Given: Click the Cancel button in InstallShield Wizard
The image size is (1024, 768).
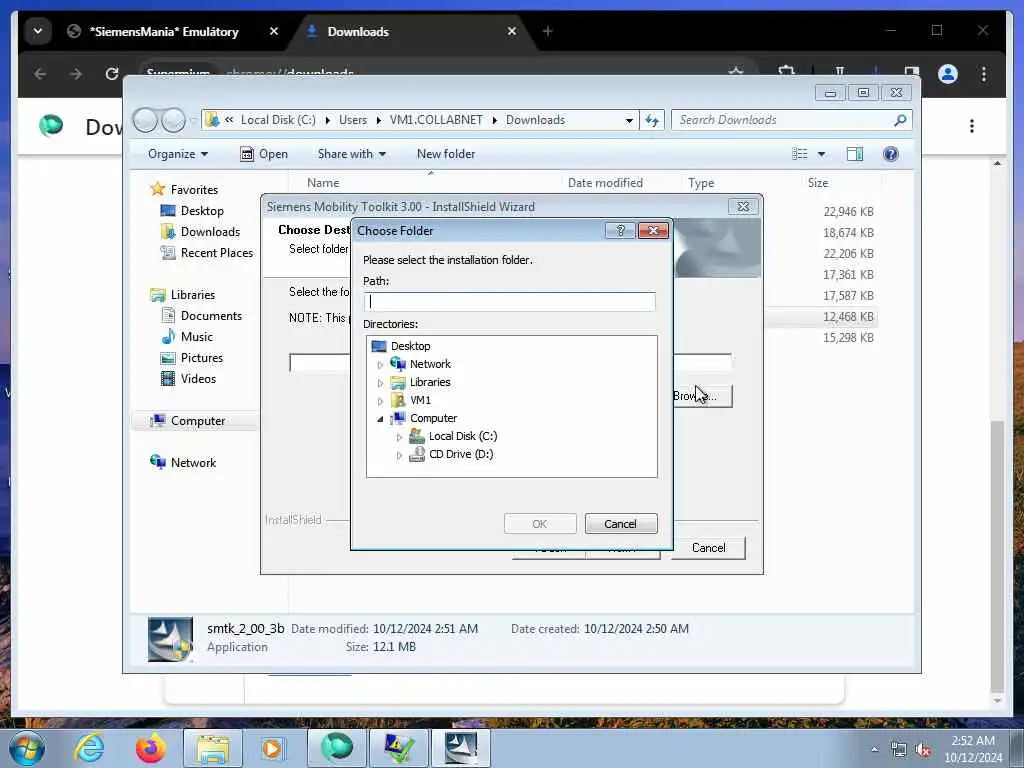Looking at the screenshot, I should pyautogui.click(x=709, y=548).
